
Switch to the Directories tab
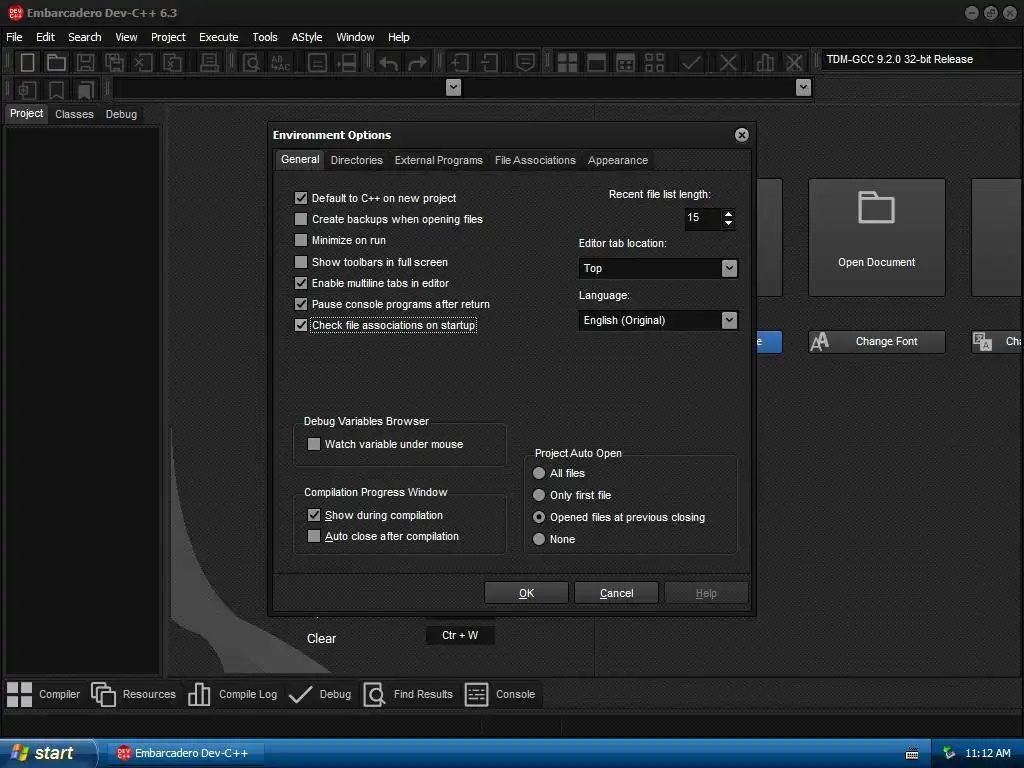tap(357, 160)
